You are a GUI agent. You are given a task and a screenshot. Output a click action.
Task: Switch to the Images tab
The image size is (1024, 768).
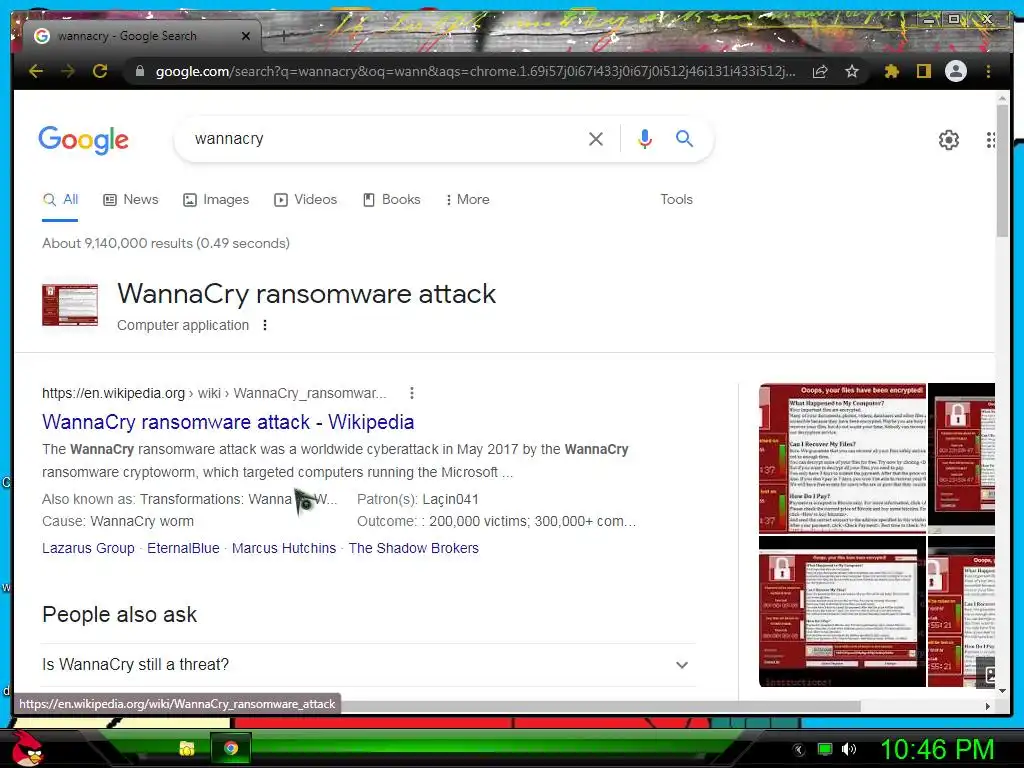216,200
